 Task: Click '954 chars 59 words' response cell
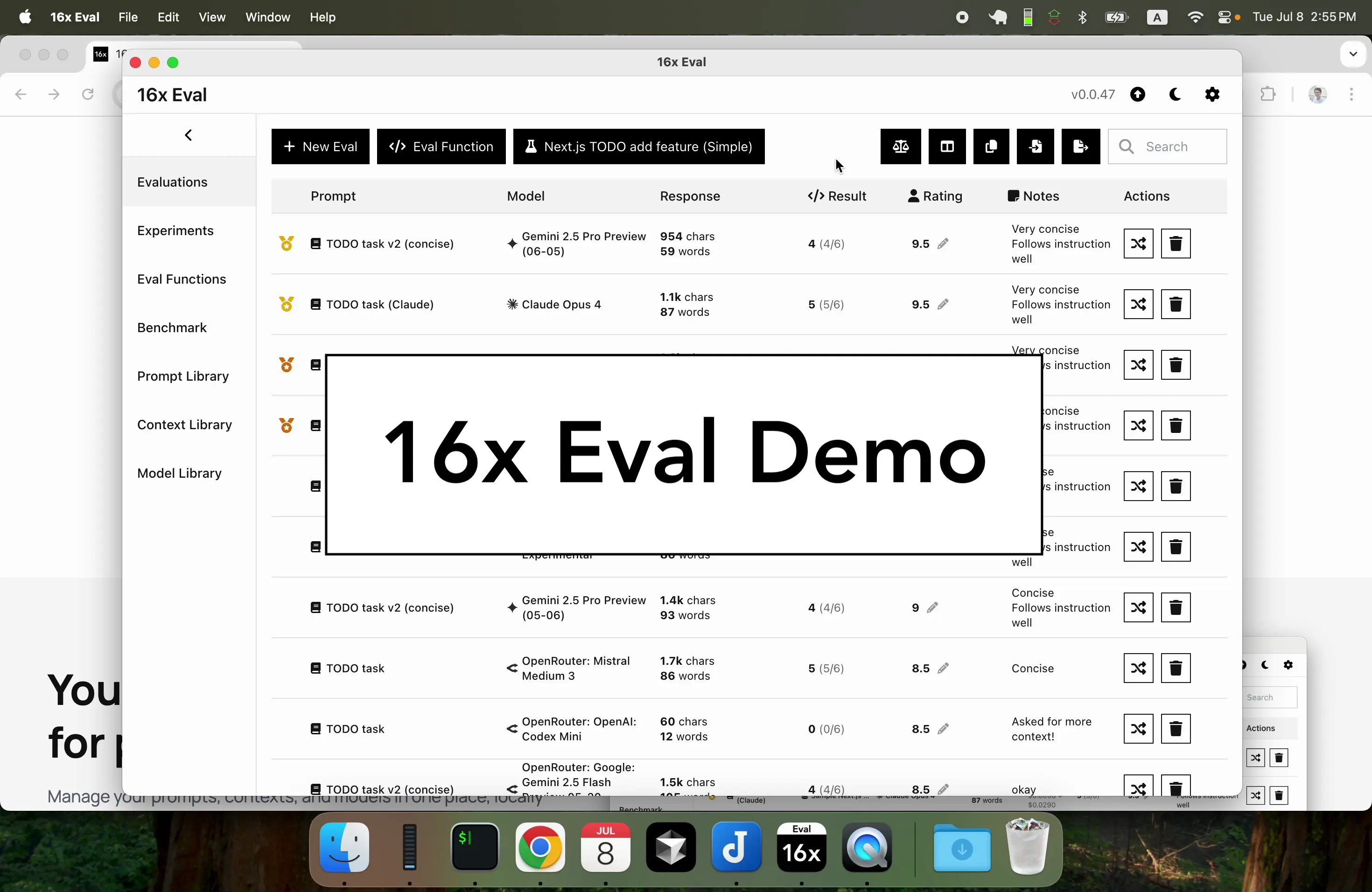(x=687, y=244)
